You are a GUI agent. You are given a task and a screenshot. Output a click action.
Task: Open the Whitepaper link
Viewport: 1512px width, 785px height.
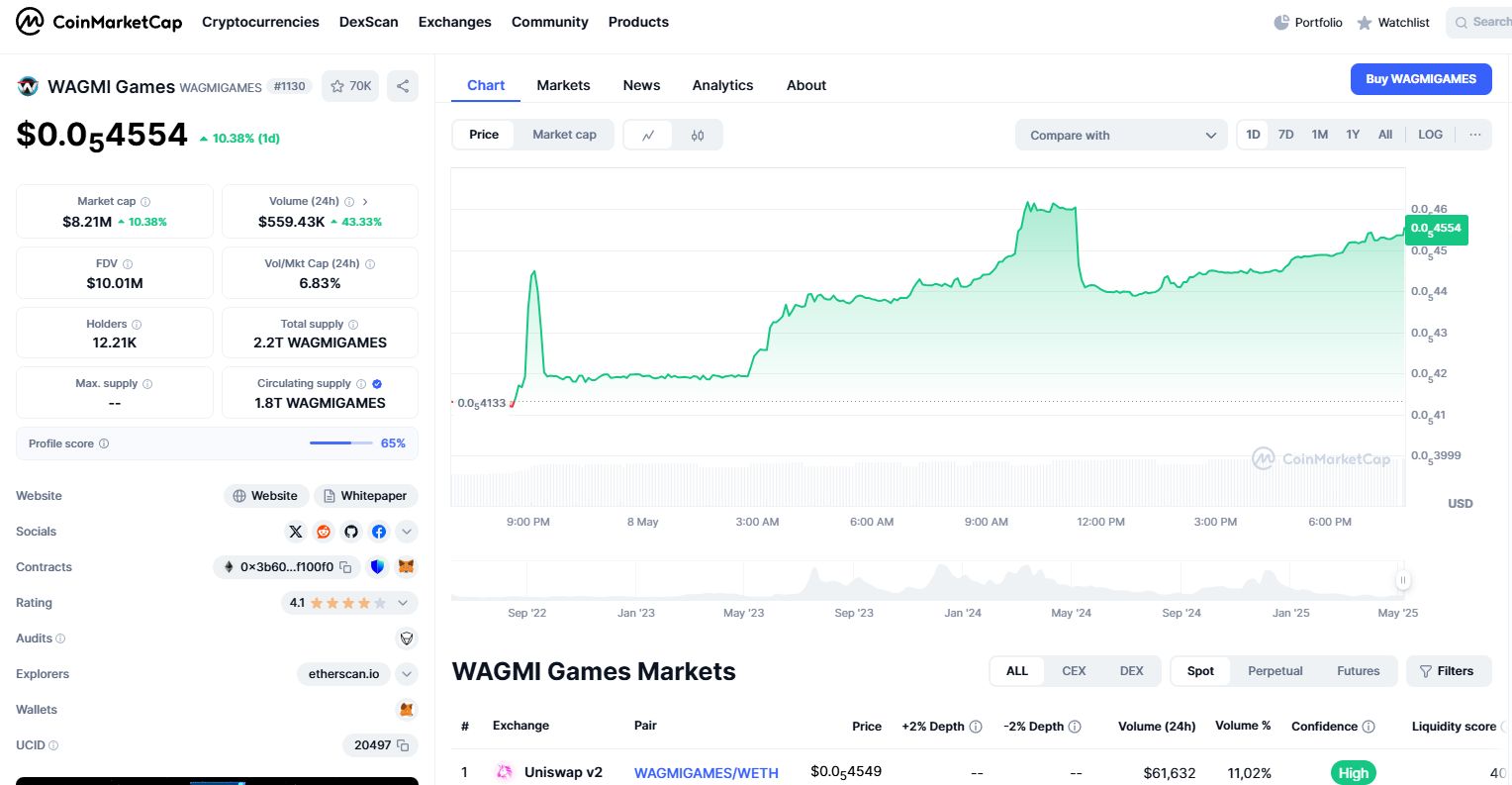pos(366,496)
